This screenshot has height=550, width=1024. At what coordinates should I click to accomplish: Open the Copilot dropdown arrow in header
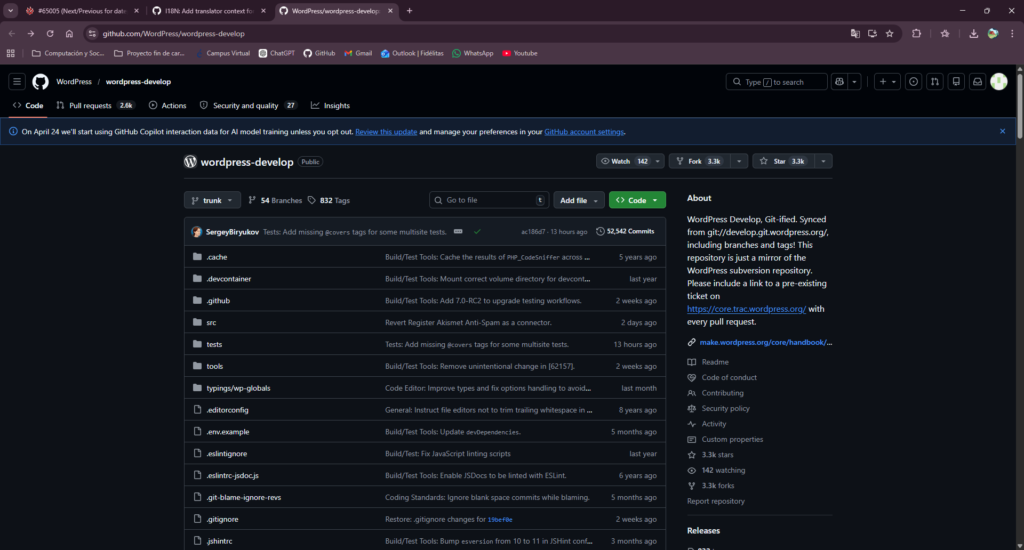pos(854,82)
